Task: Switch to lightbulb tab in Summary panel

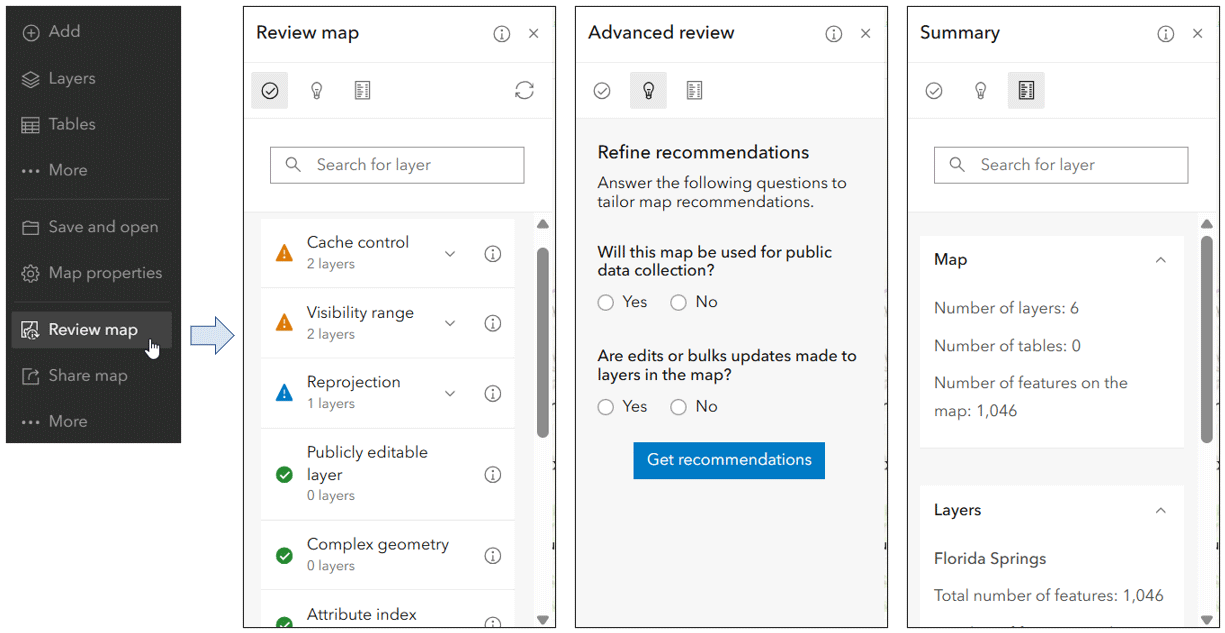Action: (x=981, y=91)
